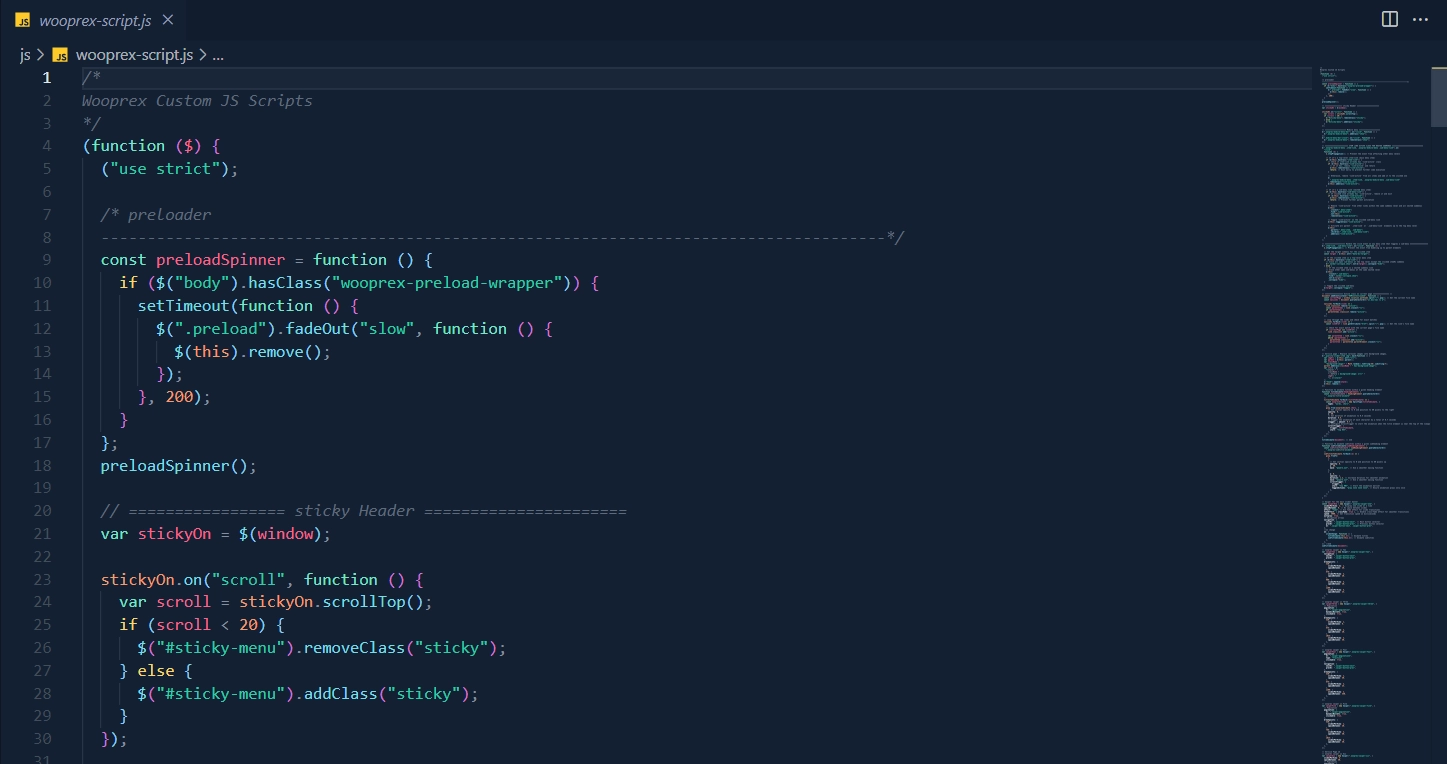Close the wooprex-script.js tab
Screen dimensions: 1447x764
(167, 20)
